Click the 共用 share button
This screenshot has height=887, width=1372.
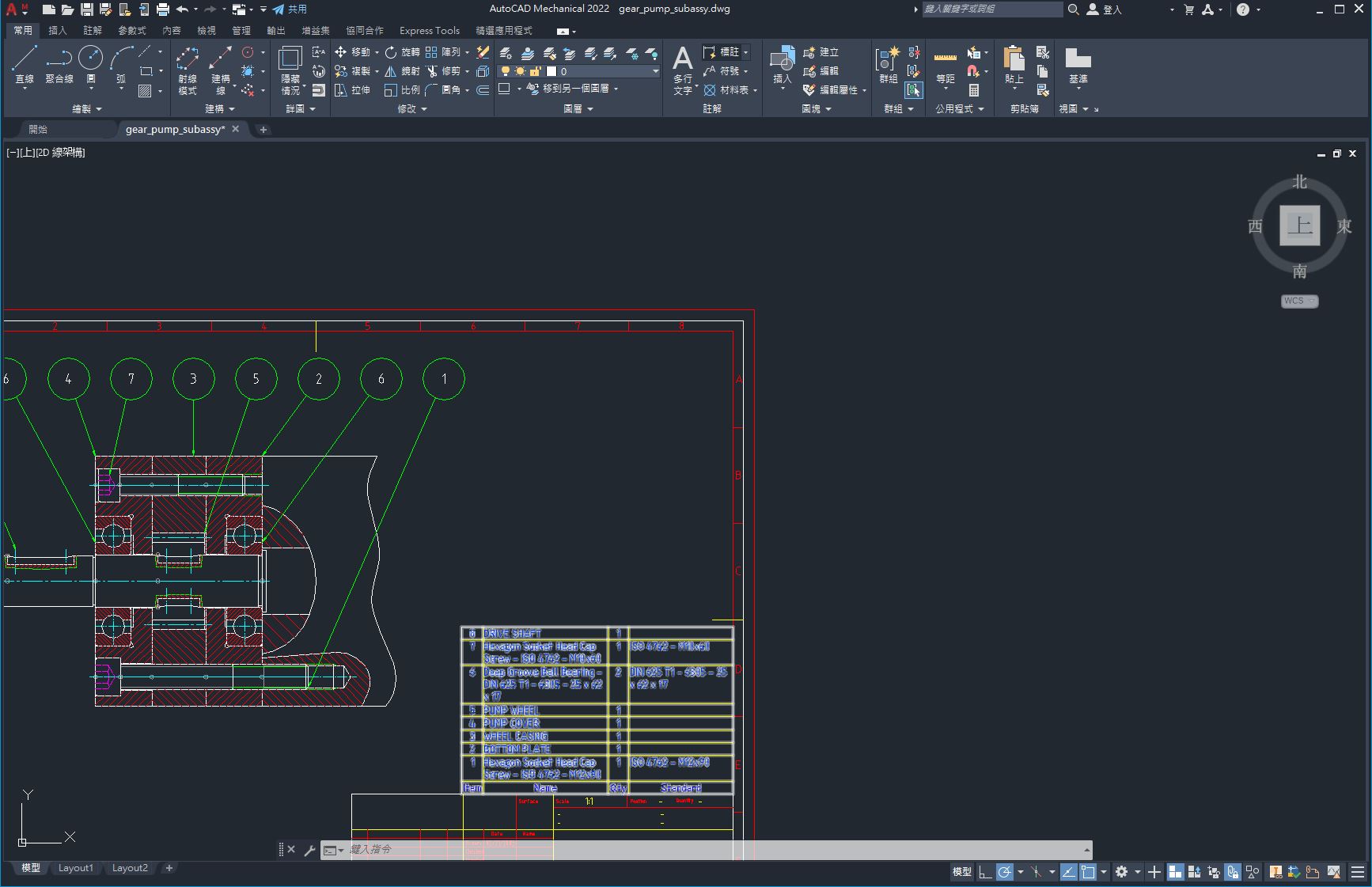290,9
